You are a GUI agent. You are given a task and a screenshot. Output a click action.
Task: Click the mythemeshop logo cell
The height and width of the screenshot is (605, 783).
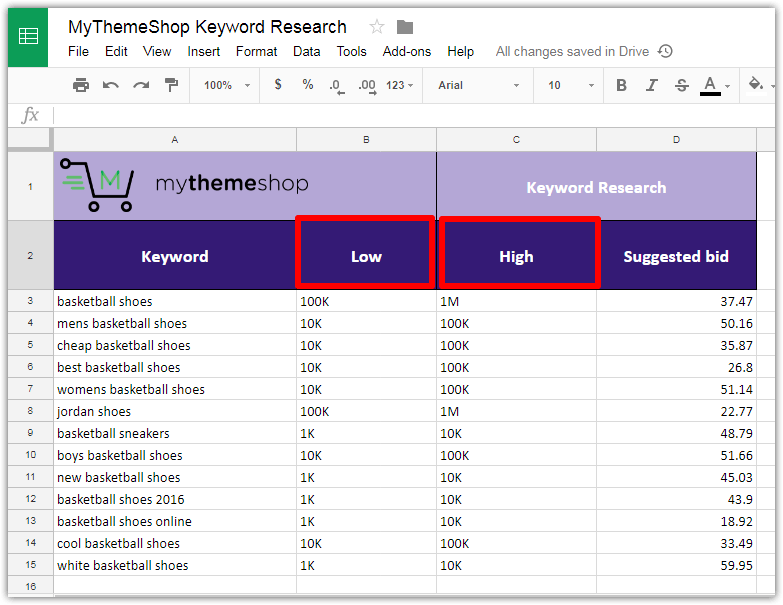point(245,186)
